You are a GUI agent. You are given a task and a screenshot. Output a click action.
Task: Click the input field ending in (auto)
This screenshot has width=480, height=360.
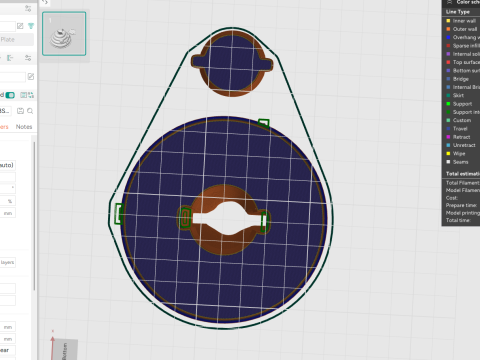click(x=7, y=165)
